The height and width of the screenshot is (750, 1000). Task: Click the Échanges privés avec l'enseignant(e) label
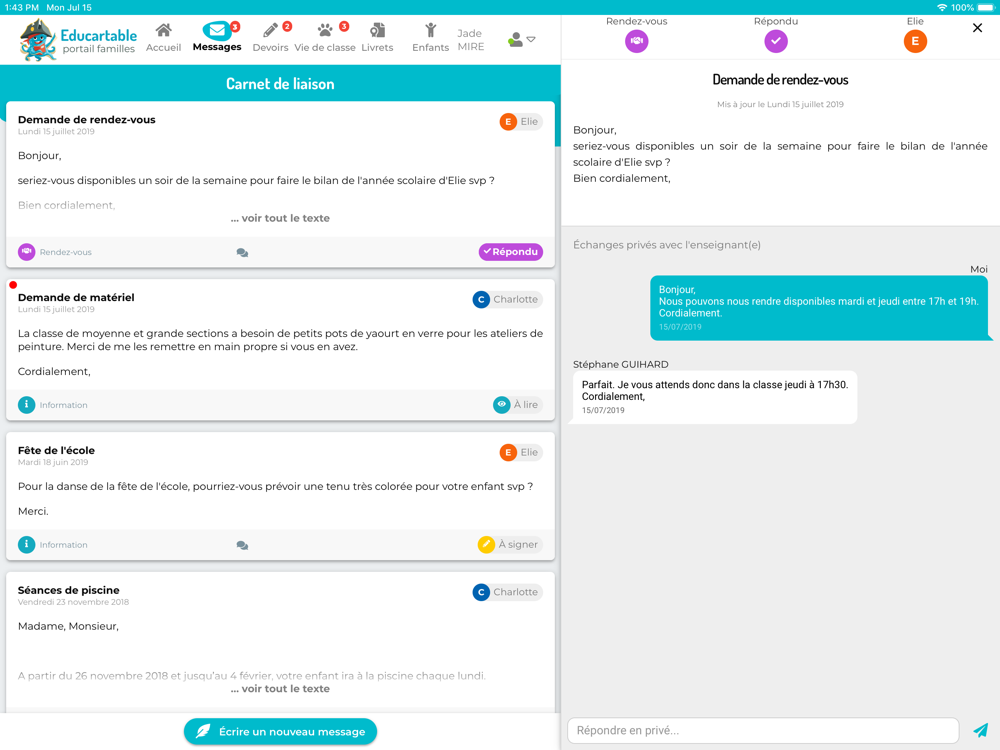[x=666, y=245]
